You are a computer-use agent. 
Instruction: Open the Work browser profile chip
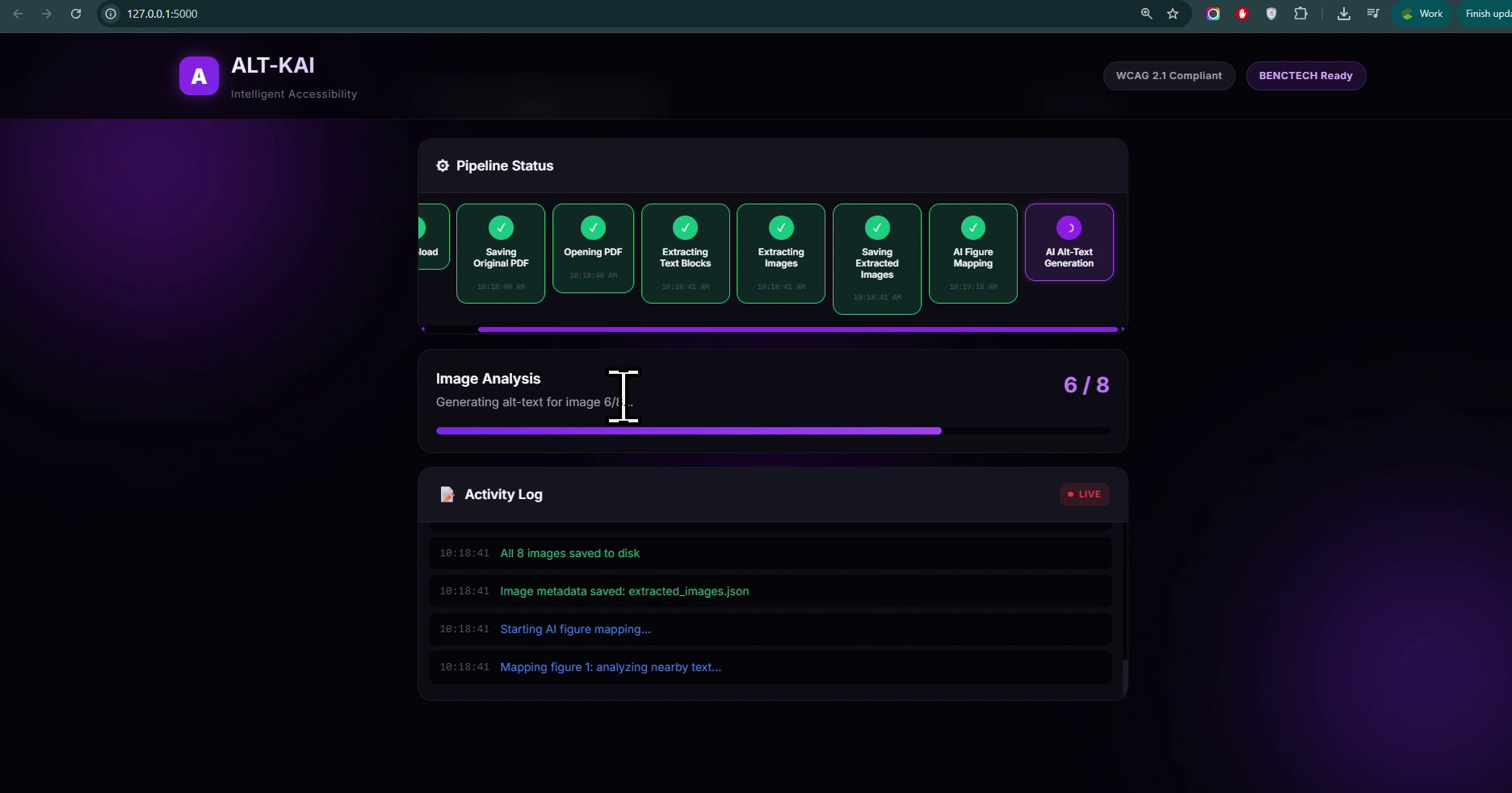coord(1422,14)
